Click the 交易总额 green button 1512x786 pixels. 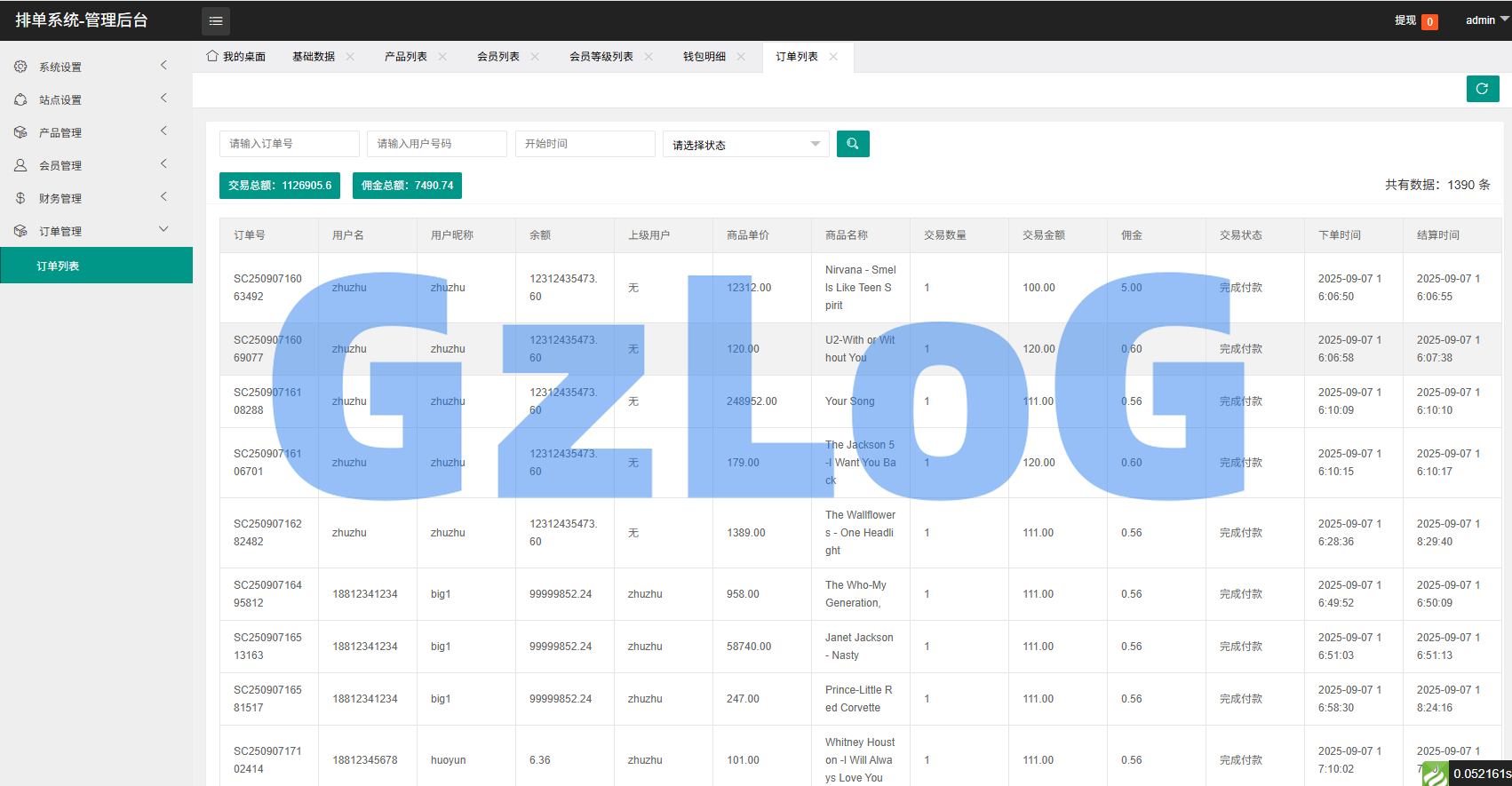(x=280, y=186)
